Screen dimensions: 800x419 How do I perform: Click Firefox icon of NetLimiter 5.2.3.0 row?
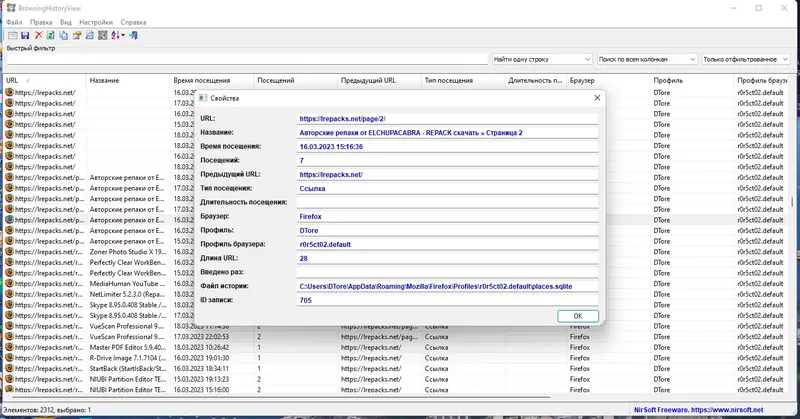9,294
